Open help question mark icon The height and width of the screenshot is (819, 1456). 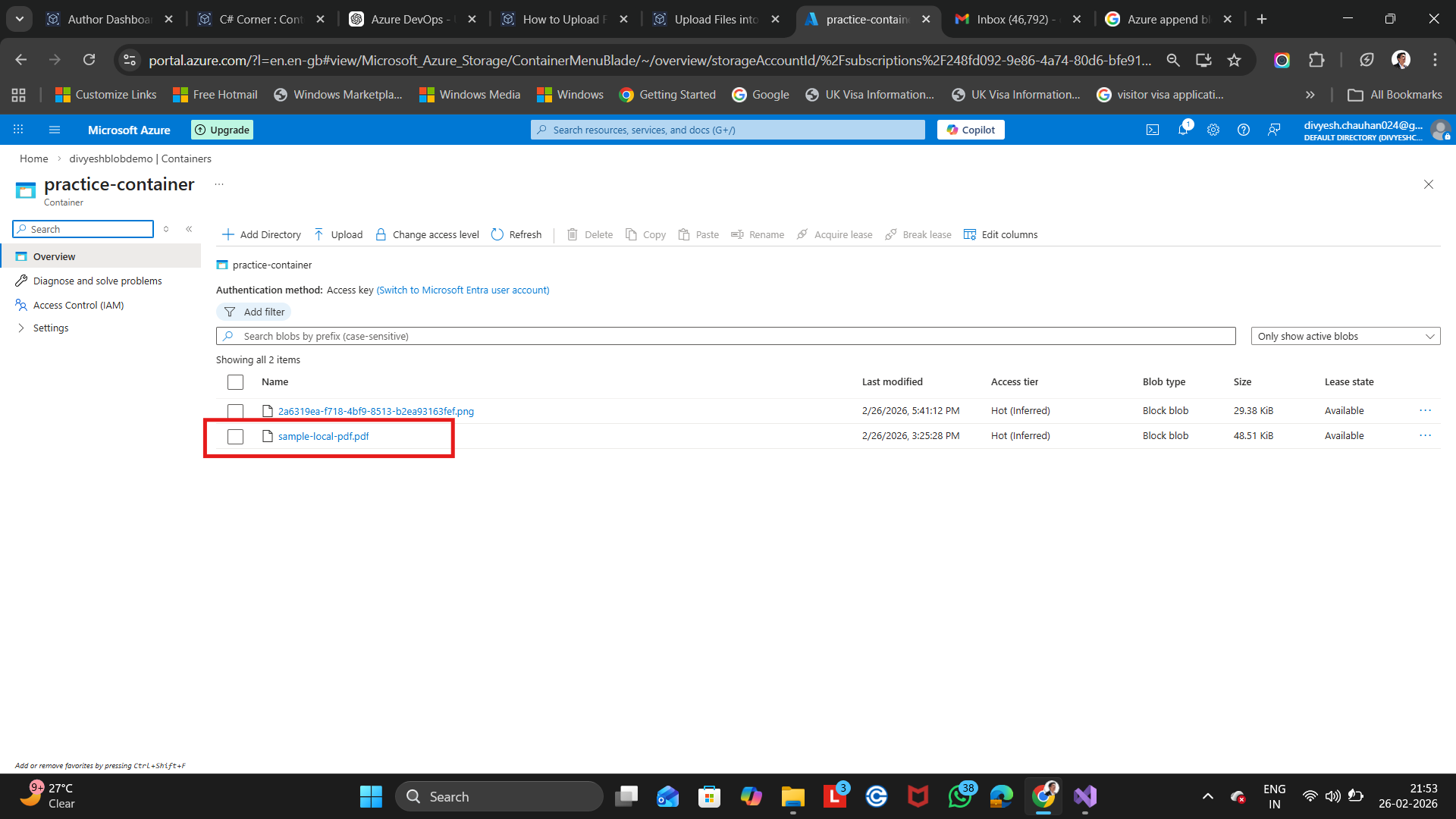tap(1244, 130)
